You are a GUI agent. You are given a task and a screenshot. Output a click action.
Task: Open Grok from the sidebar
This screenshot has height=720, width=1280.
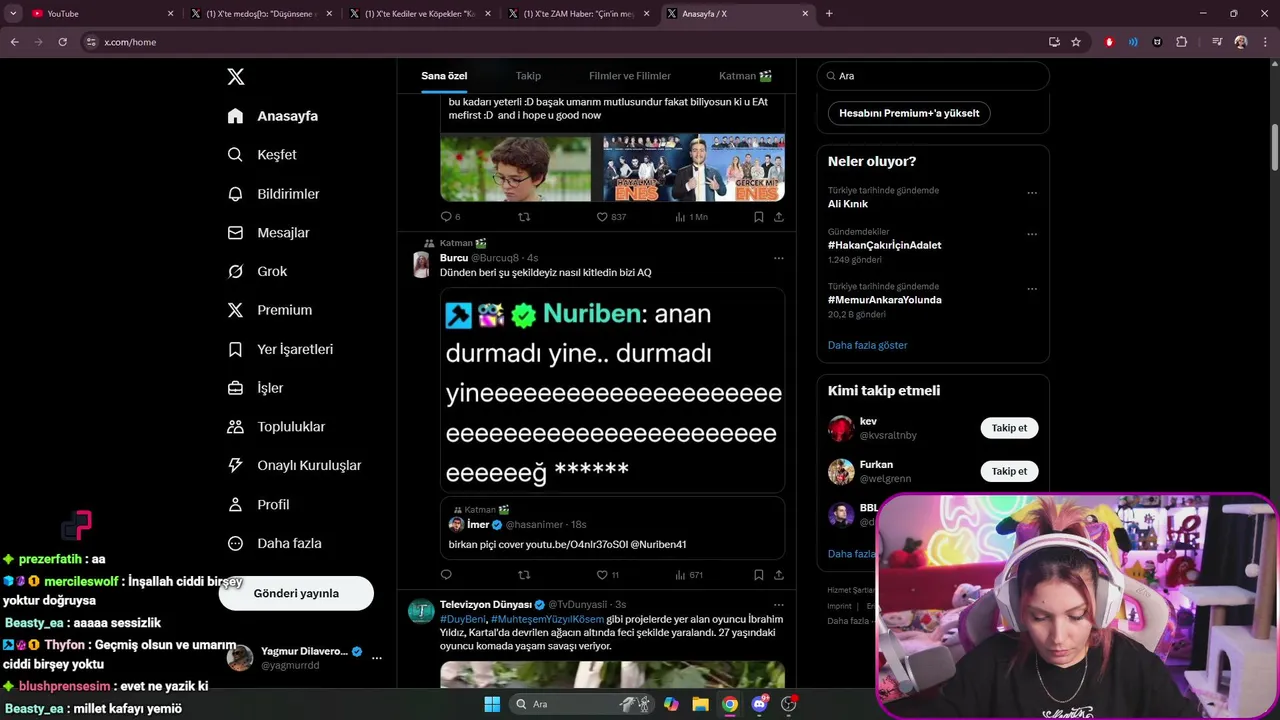click(257, 272)
